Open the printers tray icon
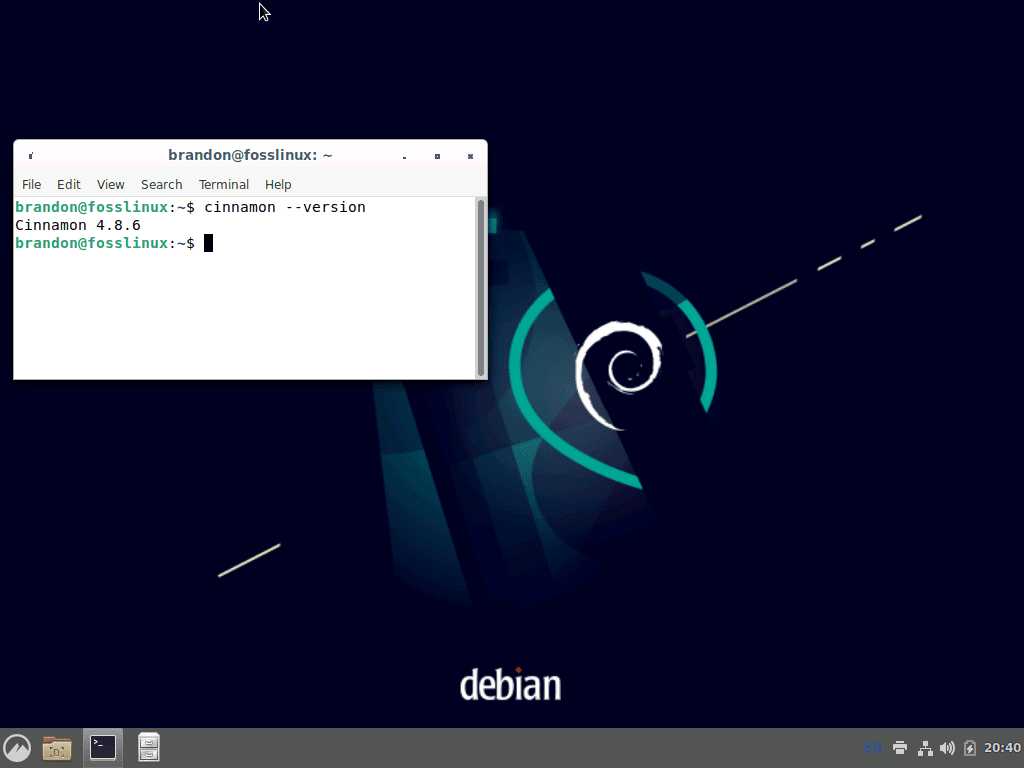1024x768 pixels. (x=900, y=748)
